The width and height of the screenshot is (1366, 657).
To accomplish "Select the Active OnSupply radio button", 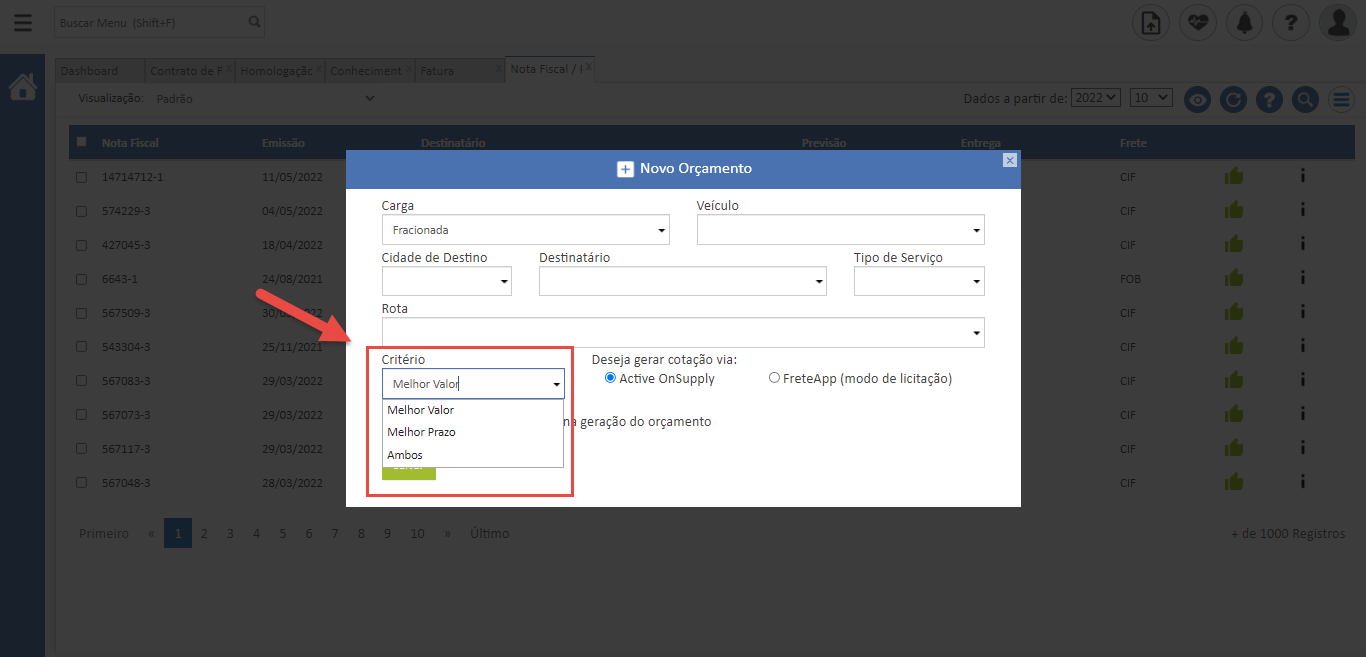I will [x=610, y=378].
